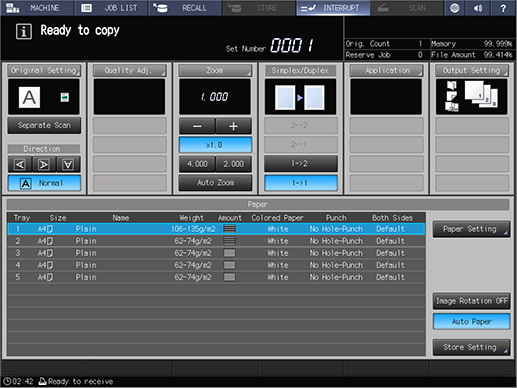Image resolution: width=517 pixels, height=388 pixels.
Task: Select 4.000 zoom preset
Action: tap(197, 164)
